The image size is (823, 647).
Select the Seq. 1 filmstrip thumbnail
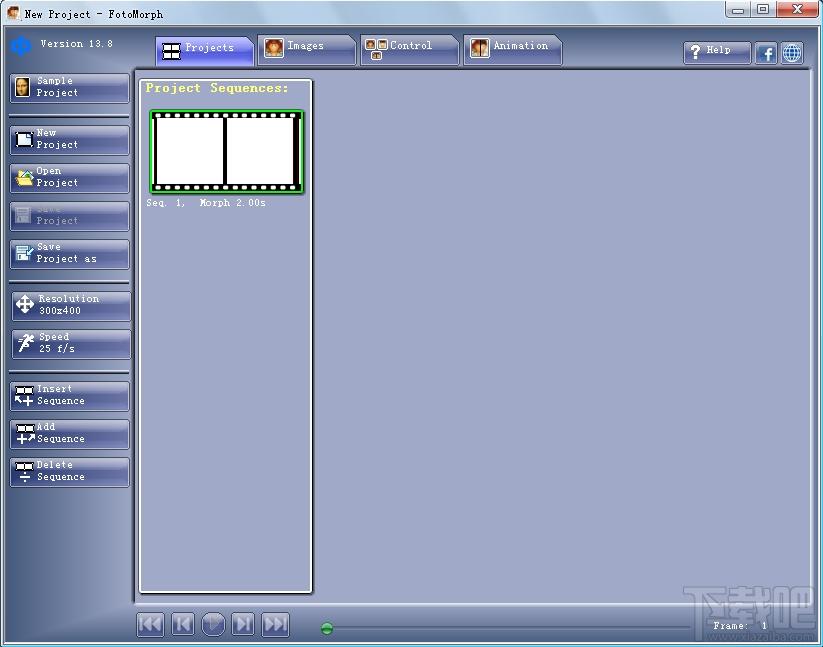click(x=227, y=152)
